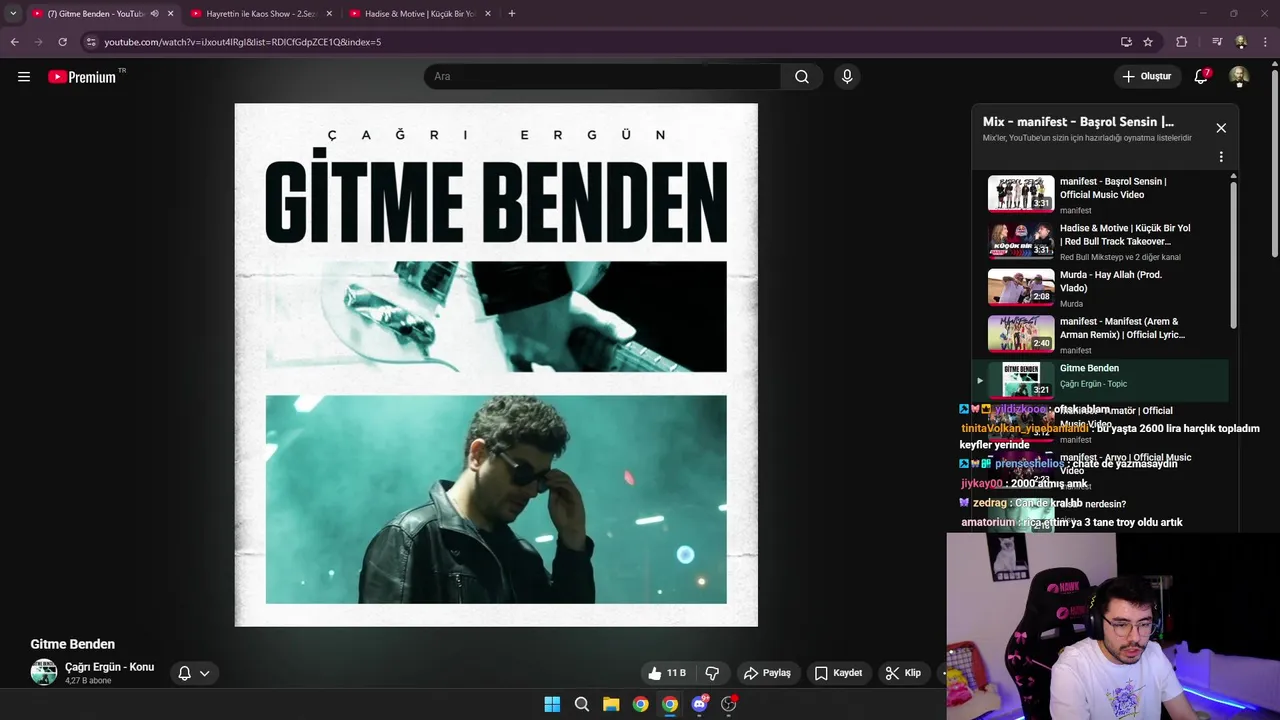Share the video with Paylaş
The width and height of the screenshot is (1280, 720).
coord(768,673)
